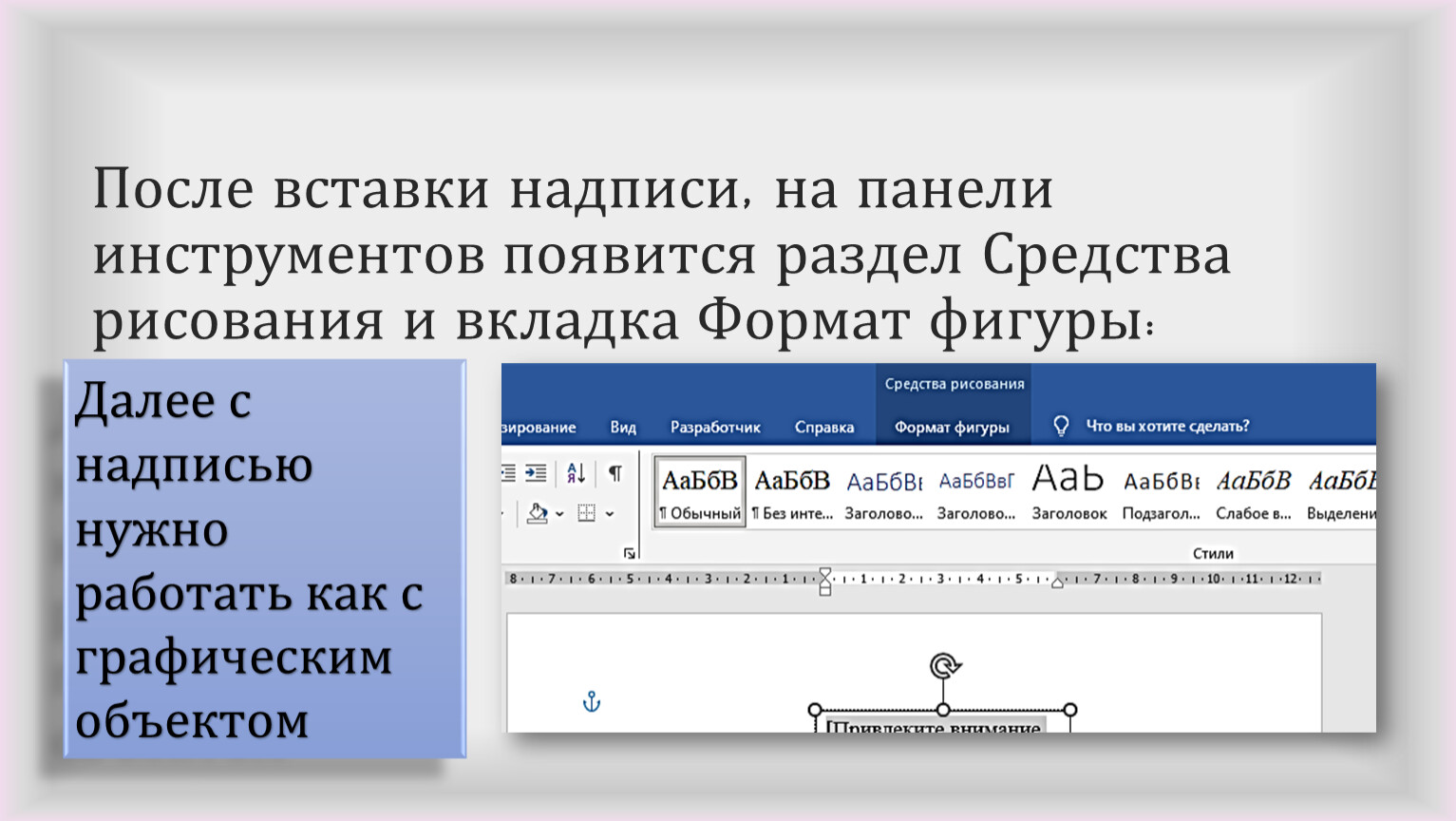Open the Справка ribbon tab
This screenshot has height=821, width=1456.
(x=824, y=428)
